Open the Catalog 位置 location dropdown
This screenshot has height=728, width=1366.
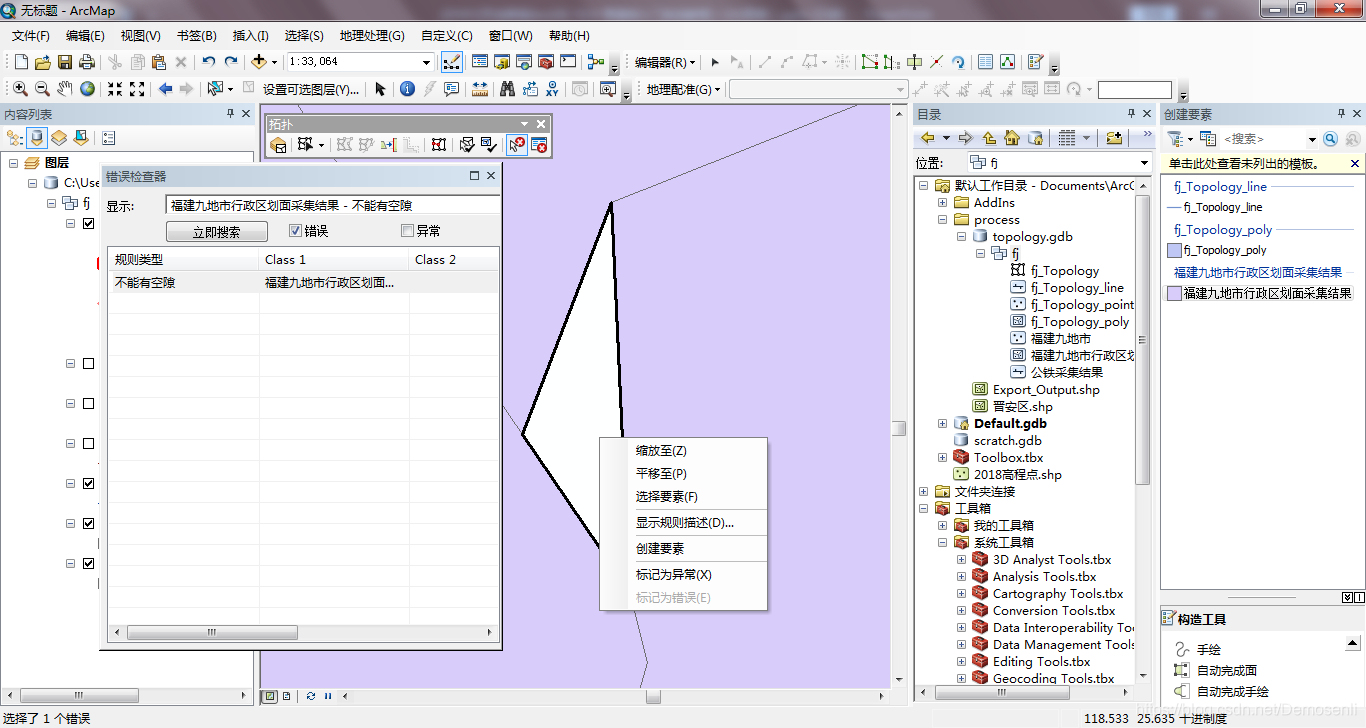pyautogui.click(x=1145, y=163)
